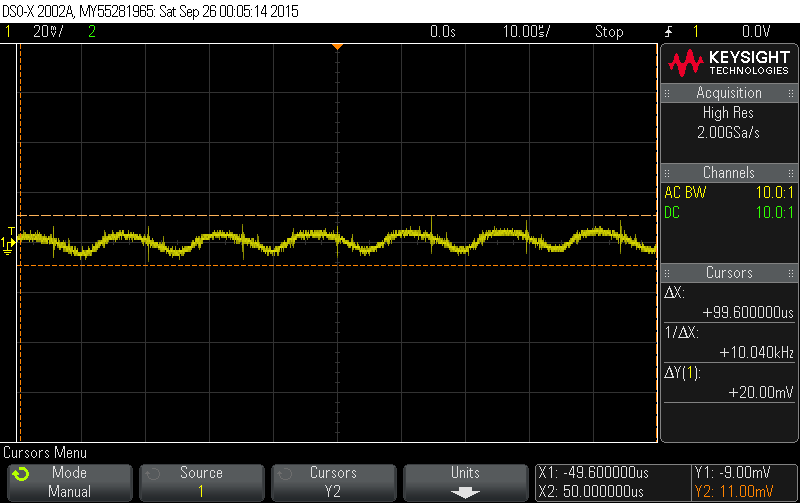
Task: Click the 0.0s time delay readout
Action: pyautogui.click(x=443, y=32)
